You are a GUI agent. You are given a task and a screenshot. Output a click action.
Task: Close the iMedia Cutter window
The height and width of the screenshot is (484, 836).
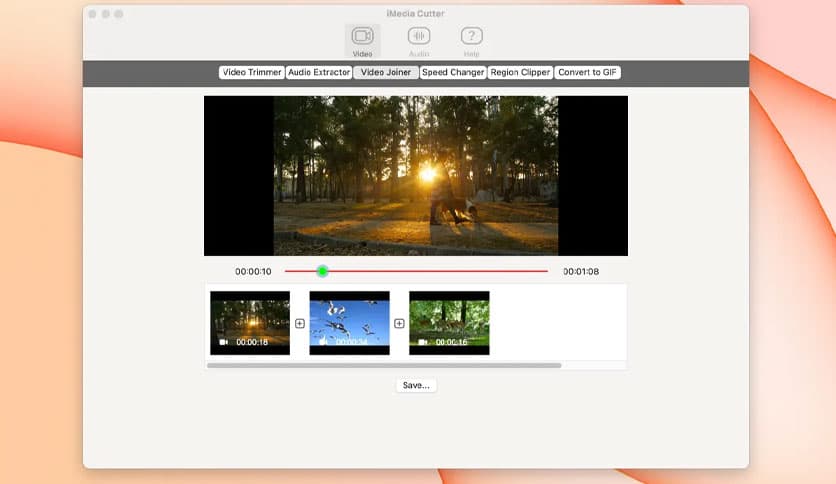[92, 14]
